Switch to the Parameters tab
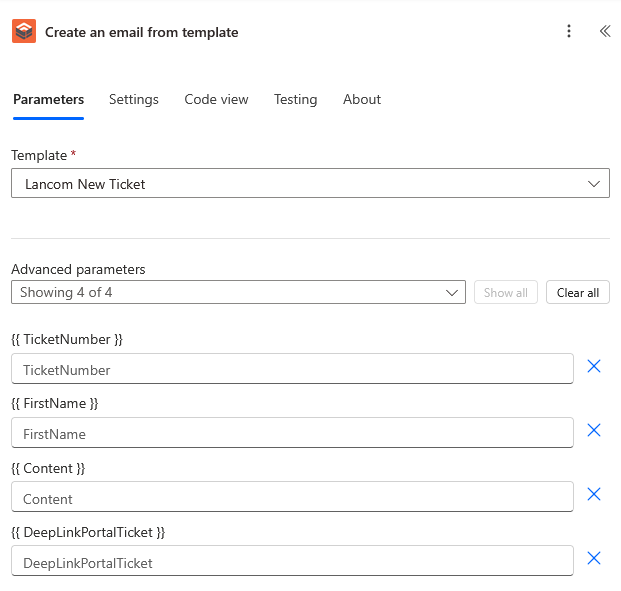The width and height of the screenshot is (621, 591). pyautogui.click(x=48, y=100)
